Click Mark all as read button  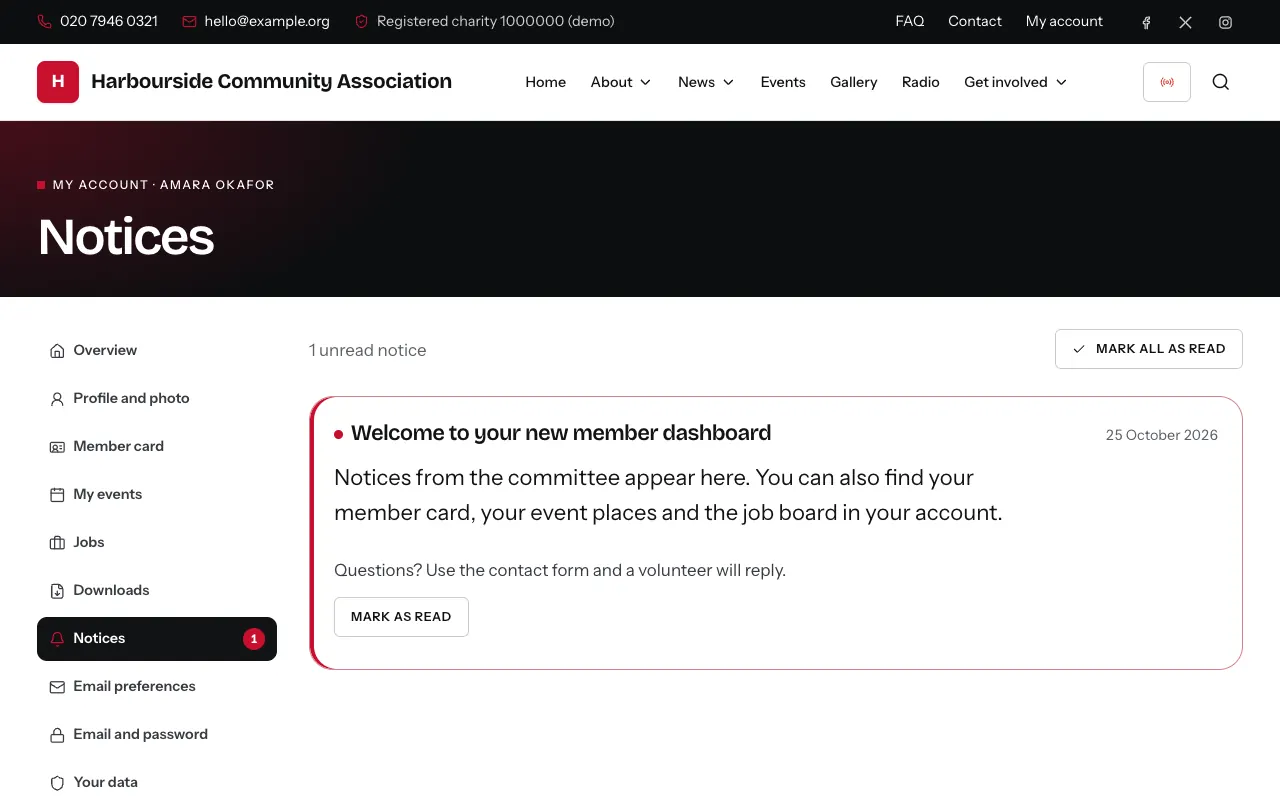tap(1149, 349)
